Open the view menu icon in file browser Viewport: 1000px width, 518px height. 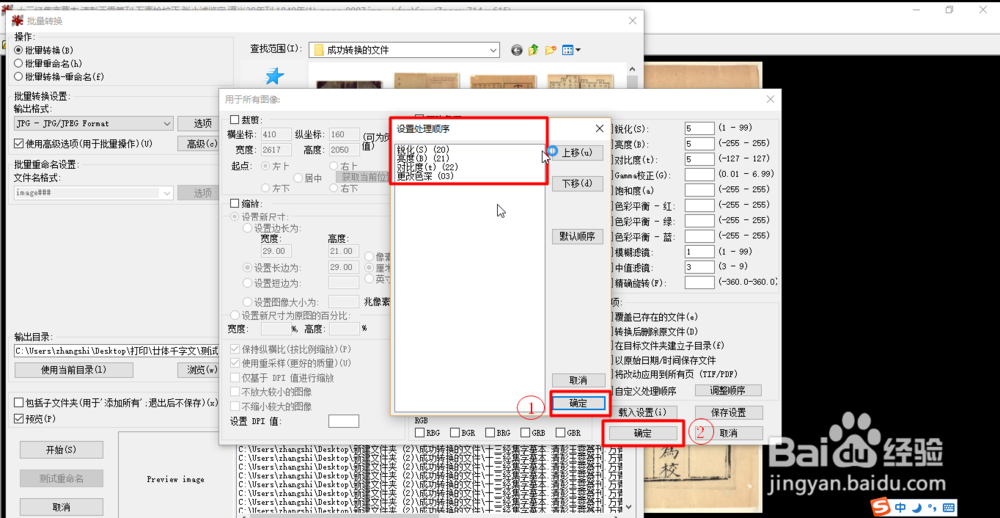coord(571,50)
